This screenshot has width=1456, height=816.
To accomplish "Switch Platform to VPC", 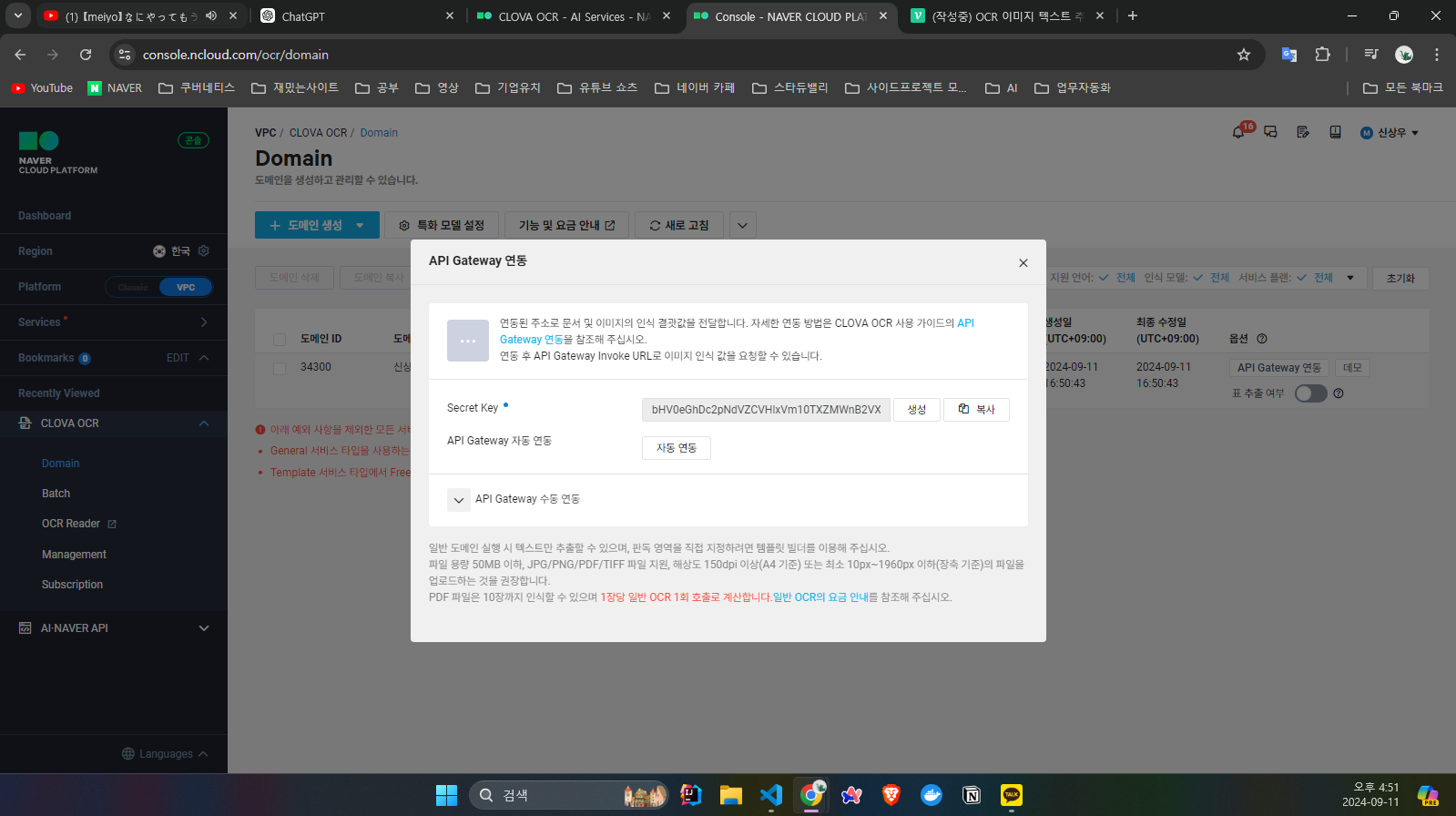I will coord(186,287).
